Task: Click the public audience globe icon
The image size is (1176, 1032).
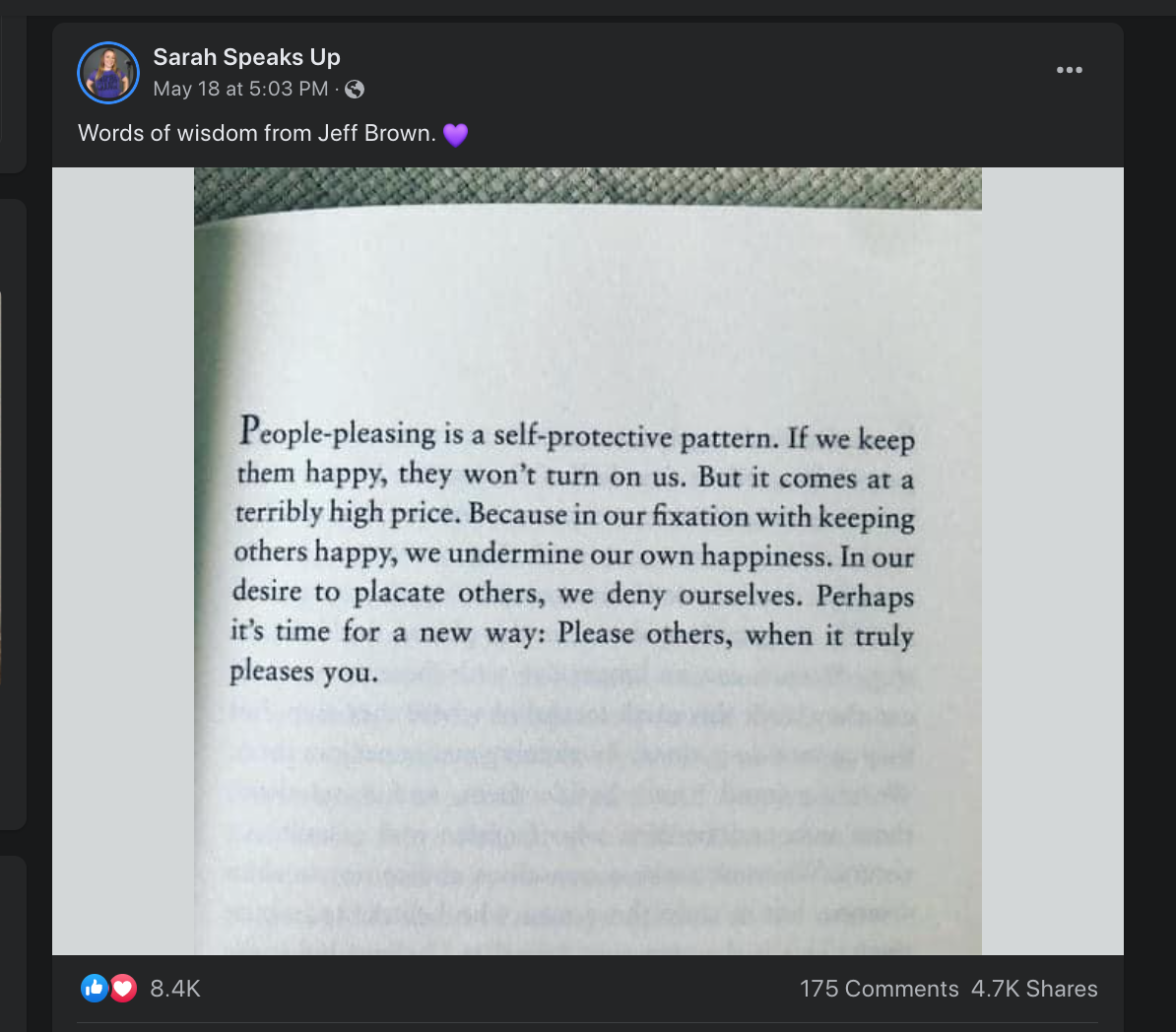Action: click(x=355, y=90)
